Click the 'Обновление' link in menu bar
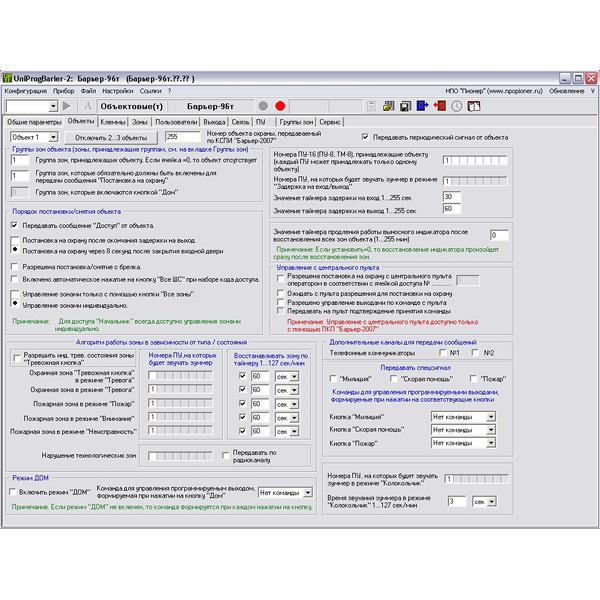This screenshot has width=600, height=600. point(567,90)
